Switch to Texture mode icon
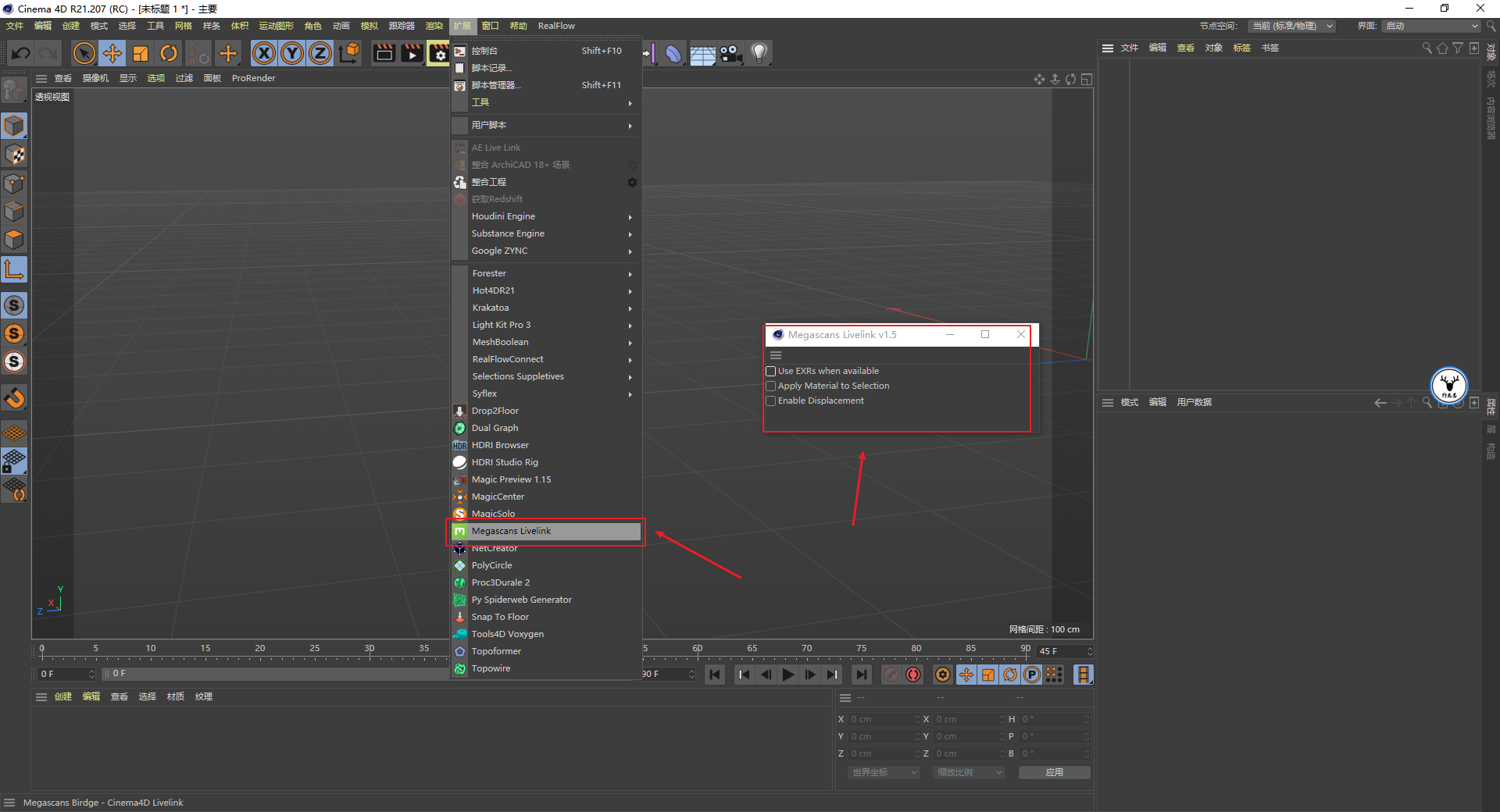1500x812 pixels. tap(14, 155)
